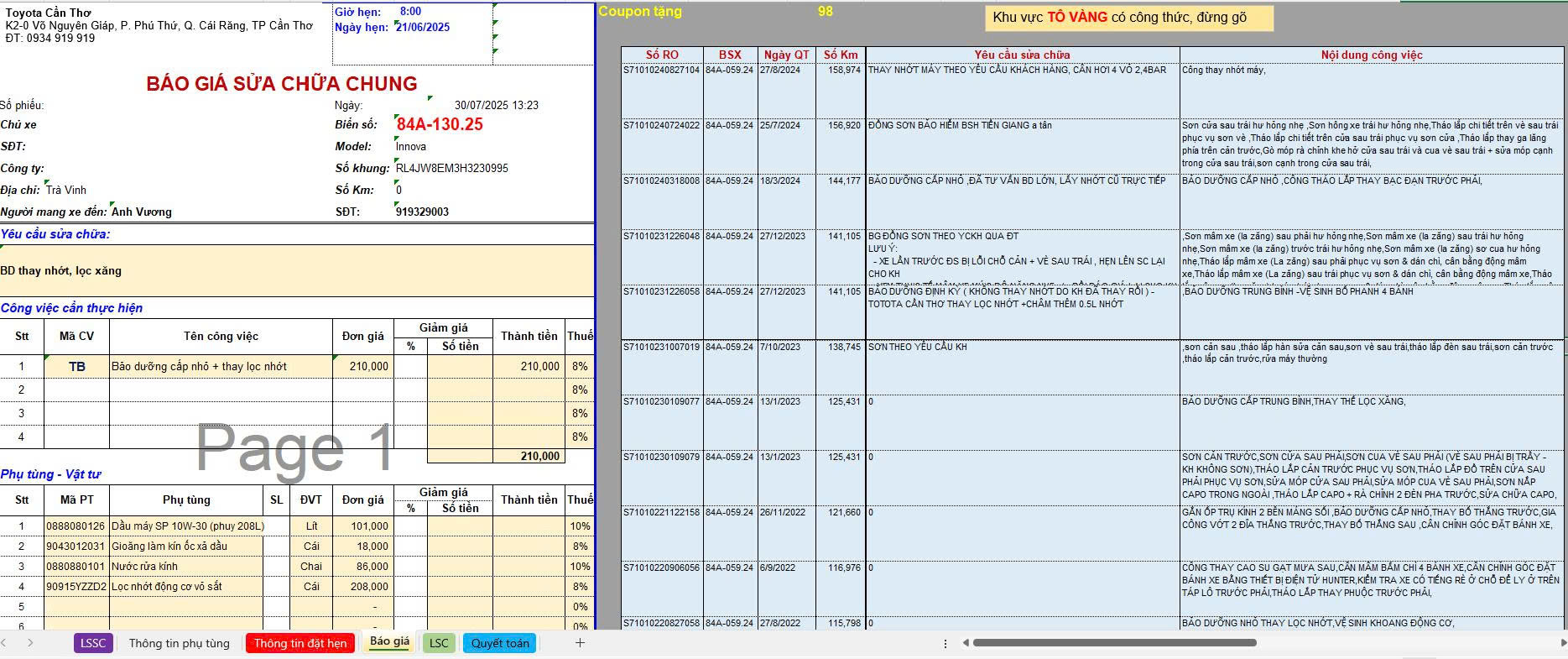Switch to the LSSC sheet tab

93,643
